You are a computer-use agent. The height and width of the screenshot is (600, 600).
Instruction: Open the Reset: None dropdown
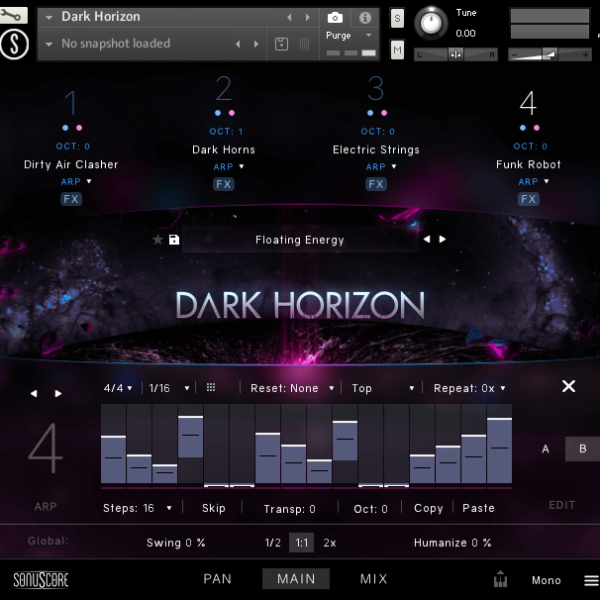pyautogui.click(x=292, y=388)
